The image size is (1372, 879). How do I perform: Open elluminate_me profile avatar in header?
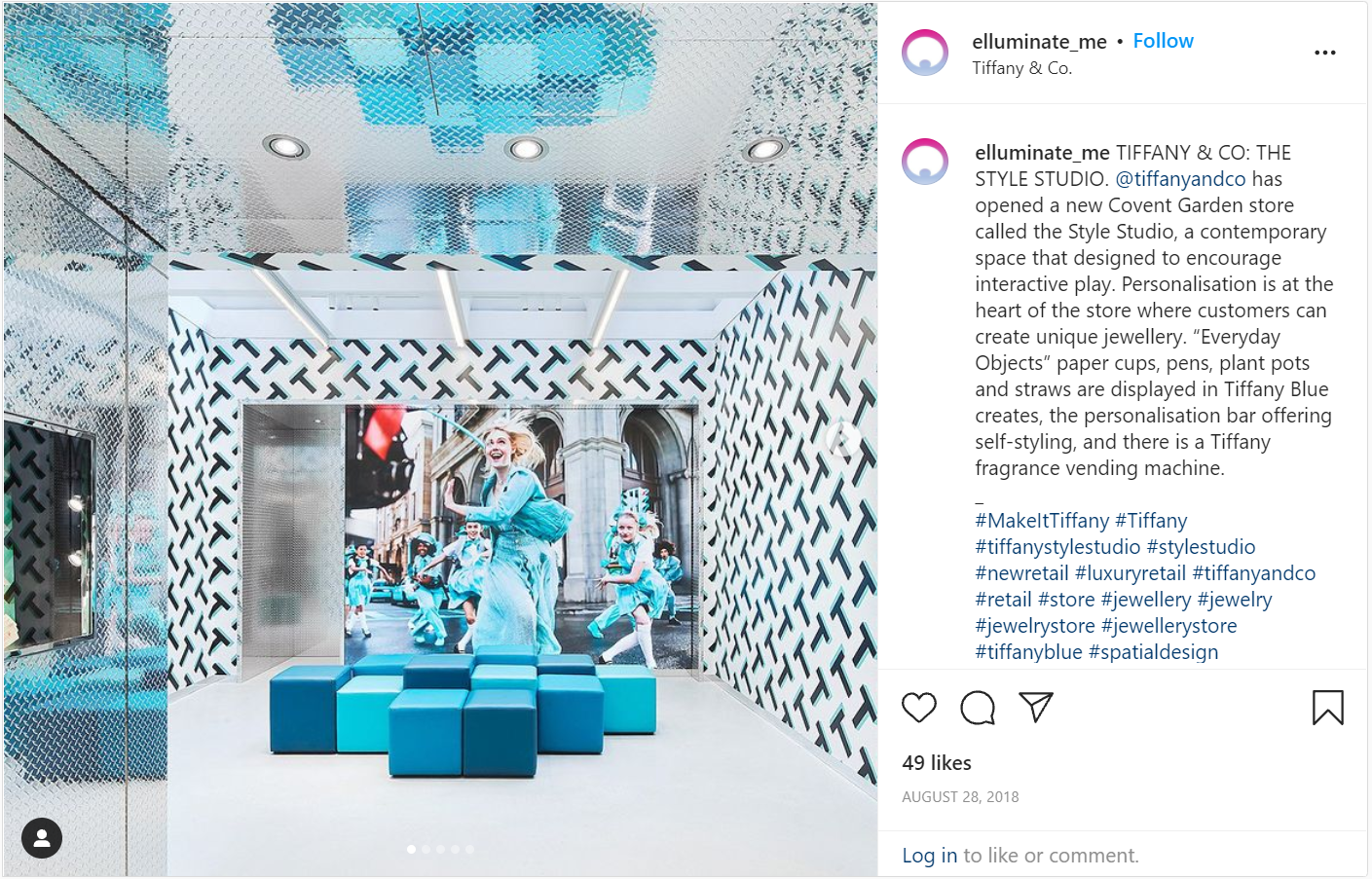point(925,53)
